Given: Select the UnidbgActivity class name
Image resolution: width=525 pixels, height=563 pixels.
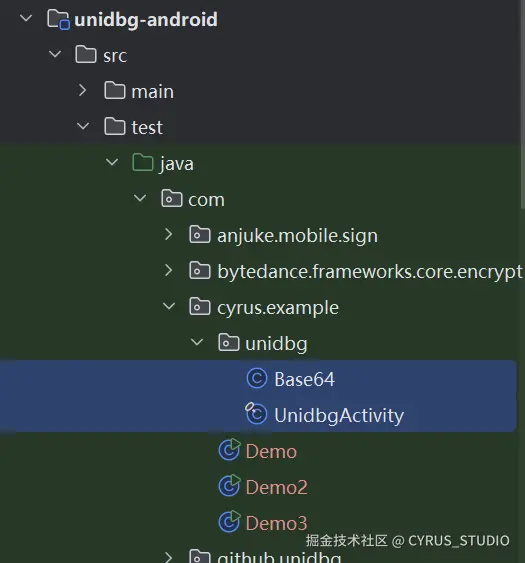Looking at the screenshot, I should (x=339, y=416).
